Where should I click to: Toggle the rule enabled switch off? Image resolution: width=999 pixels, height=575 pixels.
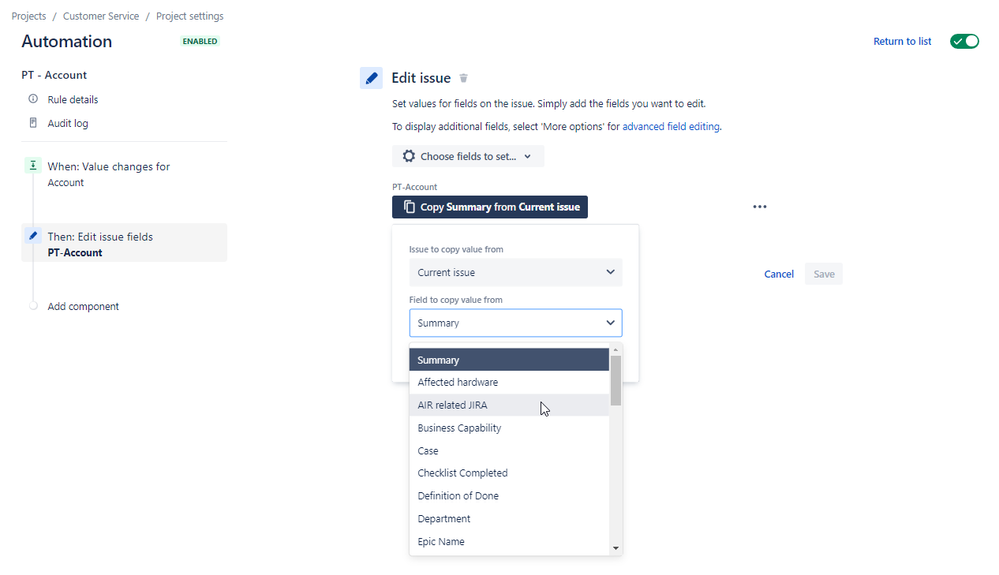[965, 41]
